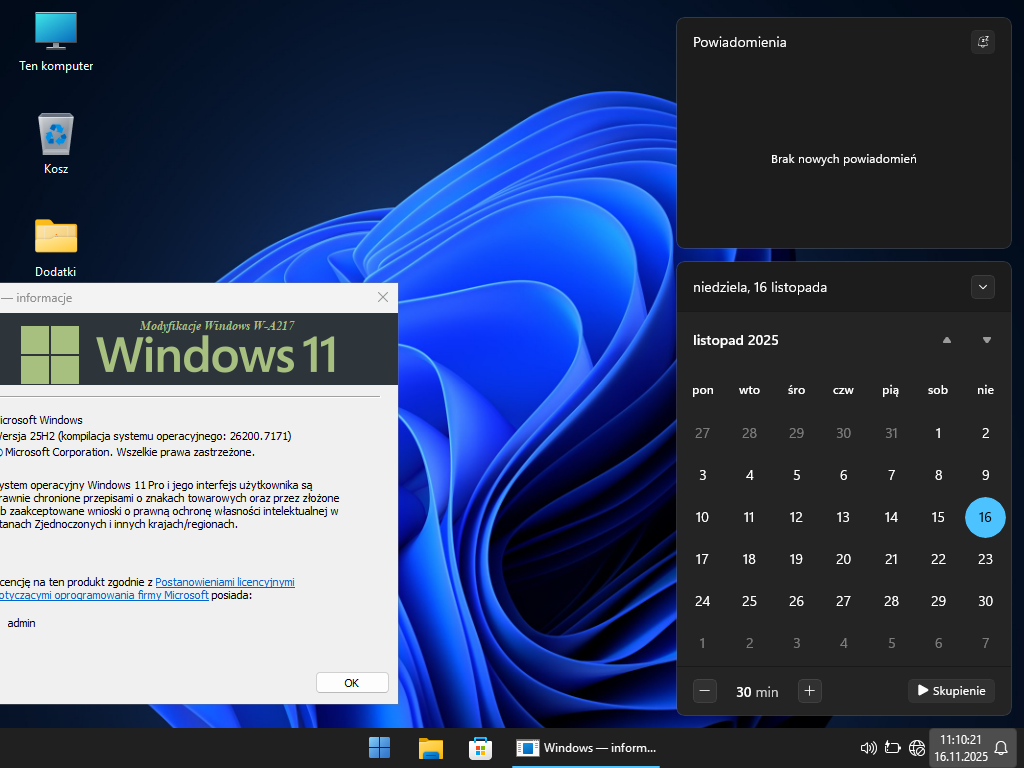The image size is (1024, 768).
Task: Go to next month in calendar
Action: point(986,340)
